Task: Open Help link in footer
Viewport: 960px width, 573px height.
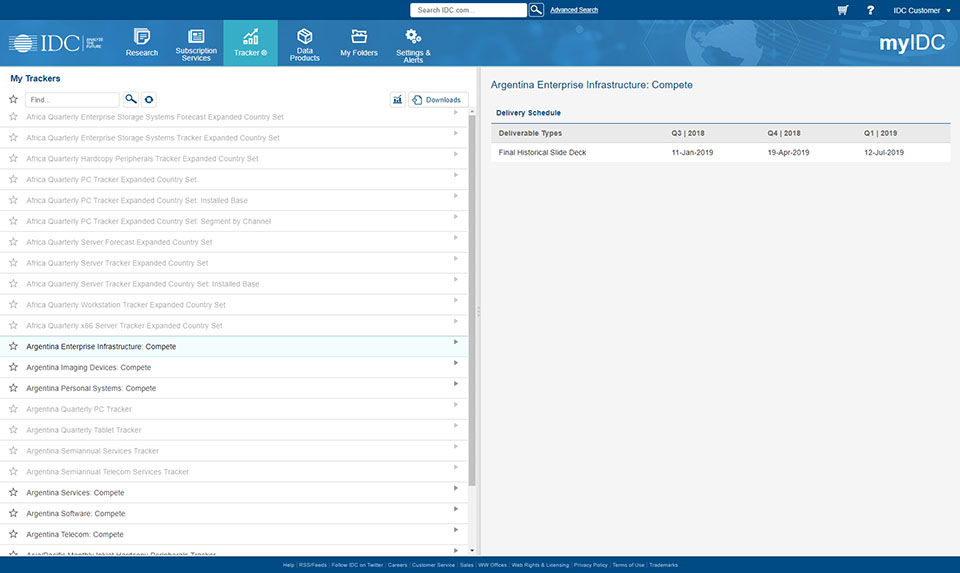Action: click(288, 565)
